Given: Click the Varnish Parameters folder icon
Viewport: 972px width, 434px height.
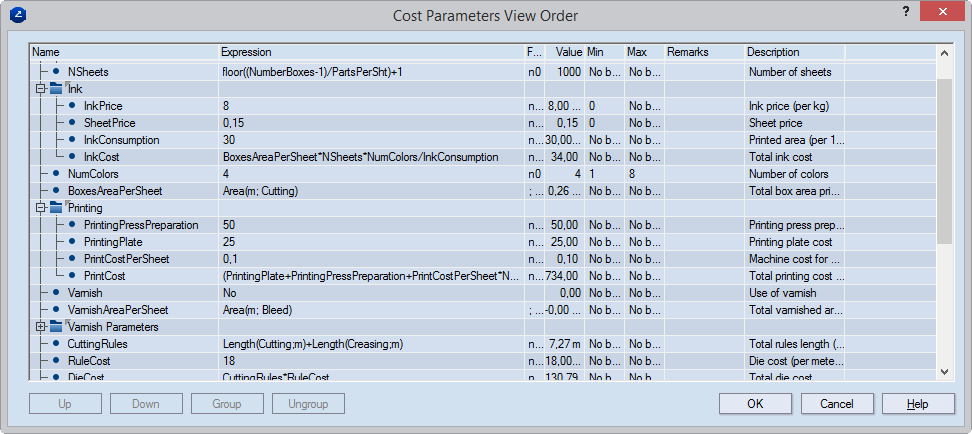Looking at the screenshot, I should [x=56, y=327].
